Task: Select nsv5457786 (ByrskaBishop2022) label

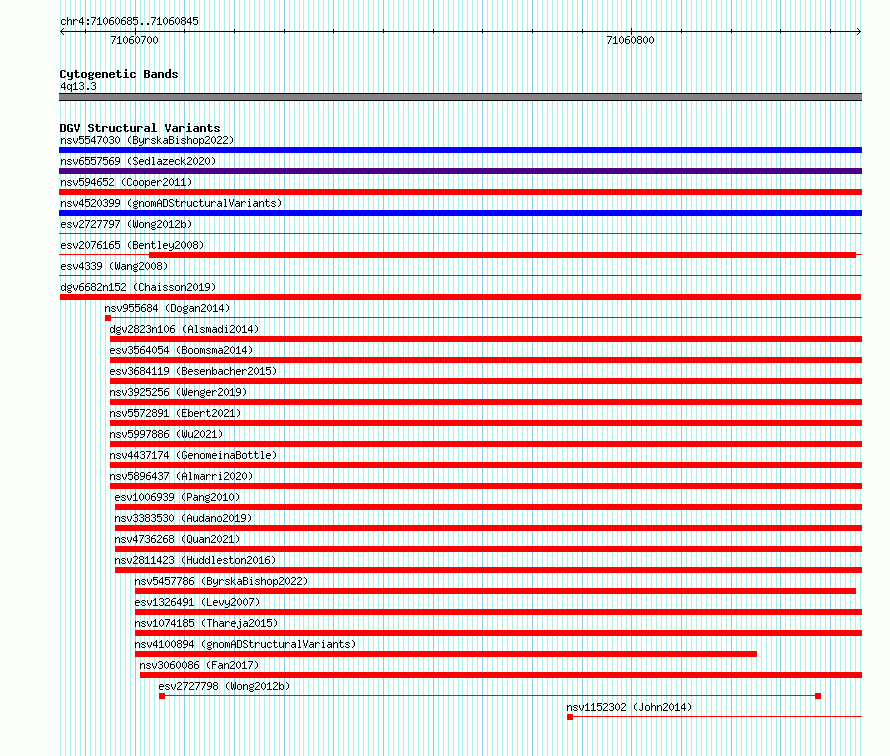Action: [x=221, y=581]
